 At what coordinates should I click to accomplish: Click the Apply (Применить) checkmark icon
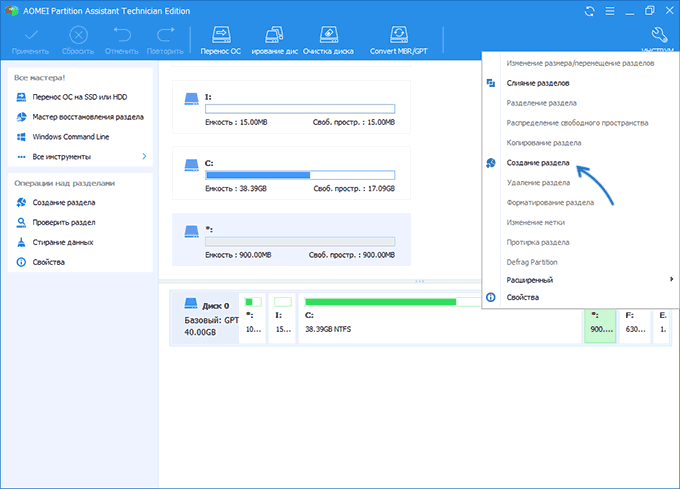[x=31, y=35]
